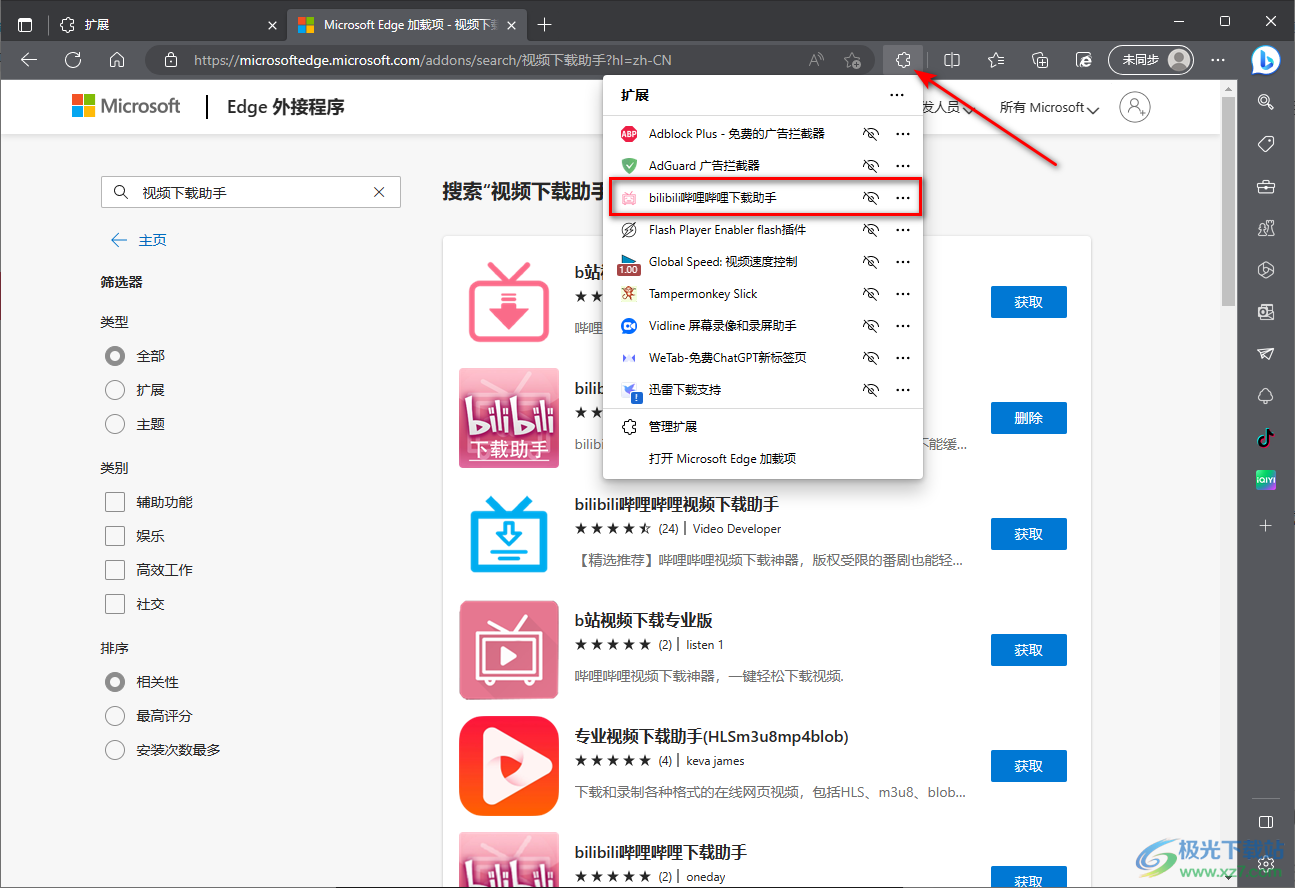Sort by 安装次数最多 radio button
The width and height of the screenshot is (1295, 888).
[115, 750]
